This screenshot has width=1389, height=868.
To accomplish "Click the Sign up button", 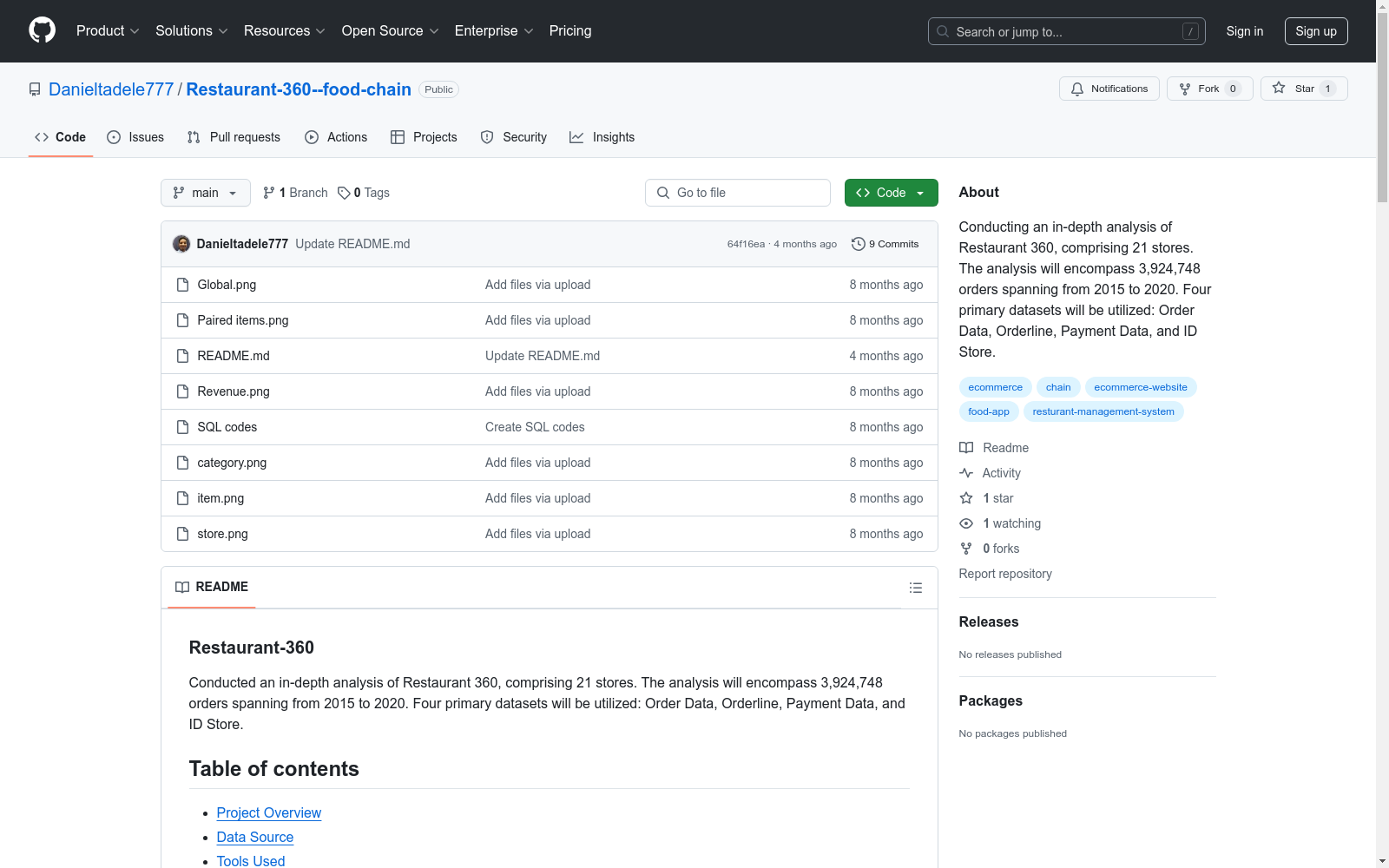I will pyautogui.click(x=1315, y=31).
